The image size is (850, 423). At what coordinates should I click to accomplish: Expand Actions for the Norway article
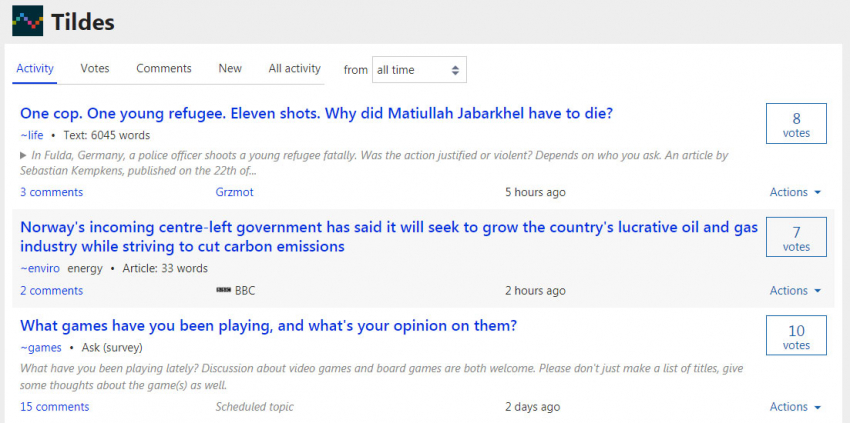795,291
